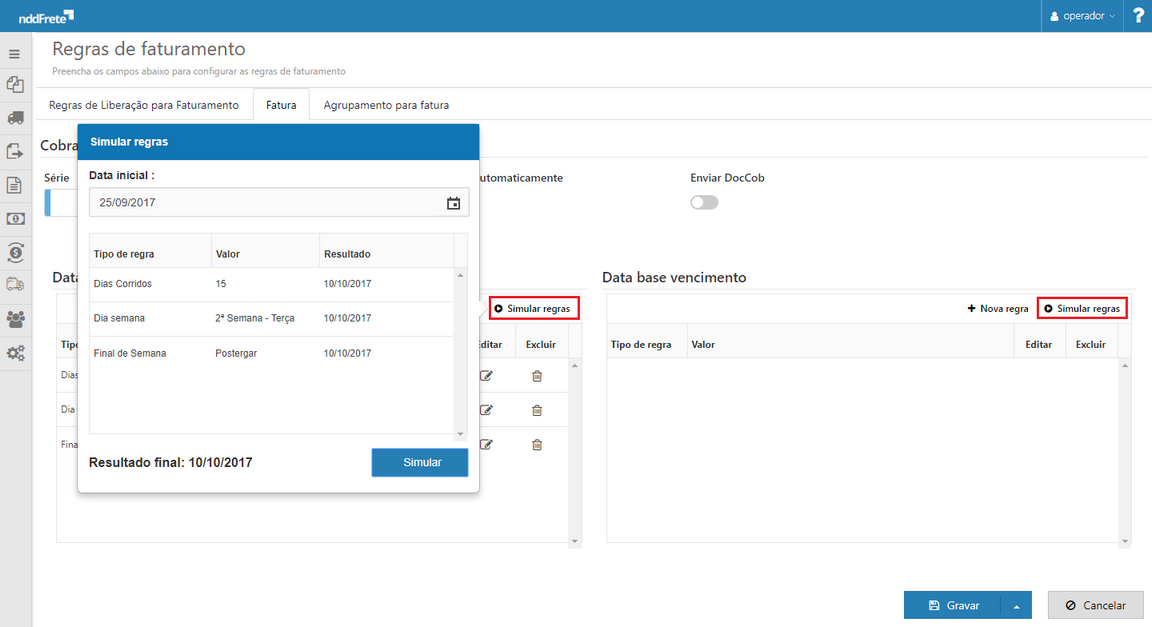Click the truck icon in sidebar

(15, 118)
